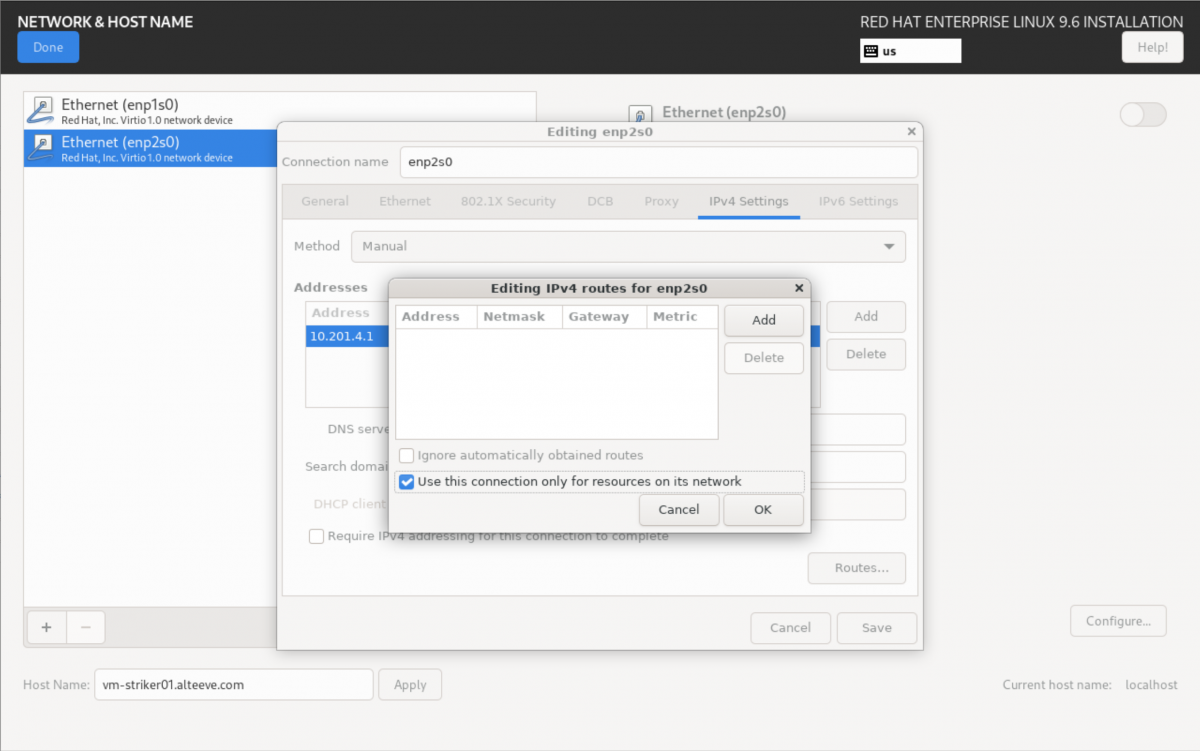Uncheck use connection only for network resources
Viewport: 1200px width, 751px height.
pyautogui.click(x=407, y=482)
